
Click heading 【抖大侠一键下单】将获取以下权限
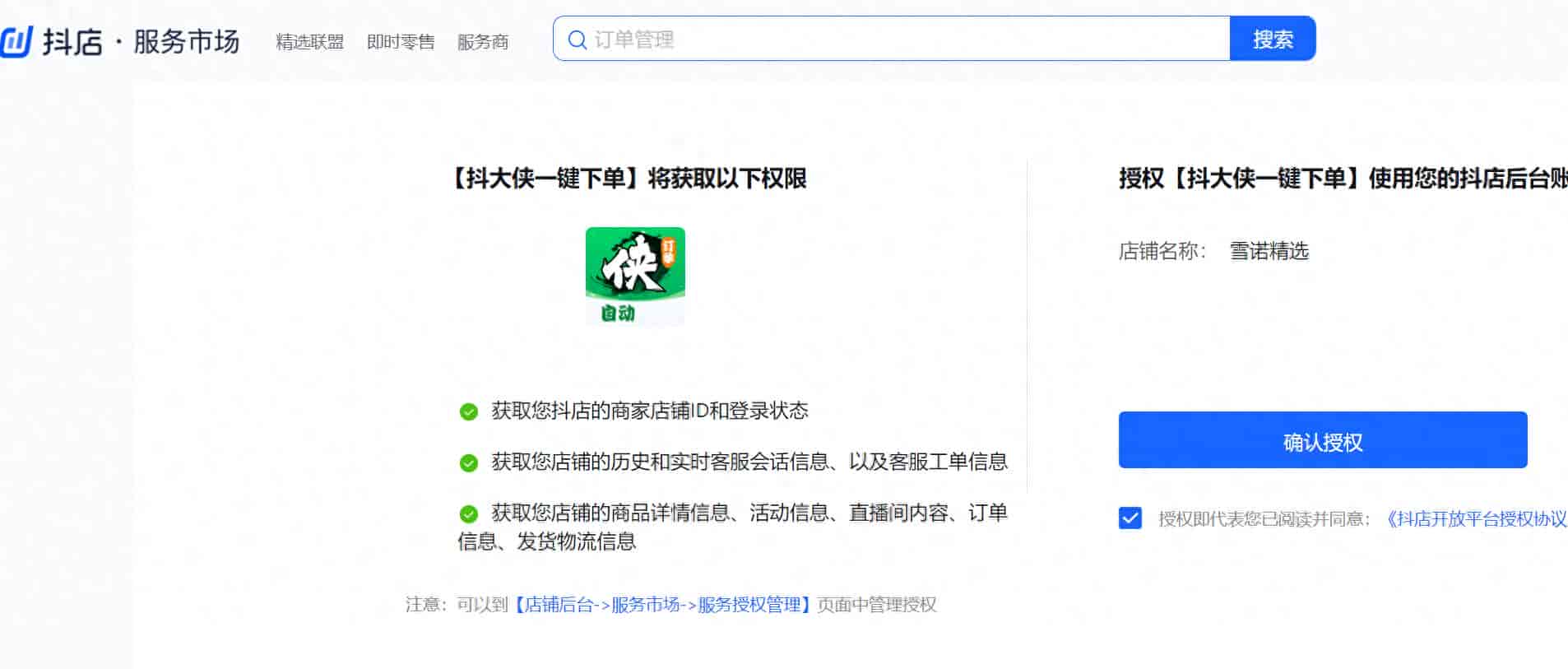click(627, 179)
